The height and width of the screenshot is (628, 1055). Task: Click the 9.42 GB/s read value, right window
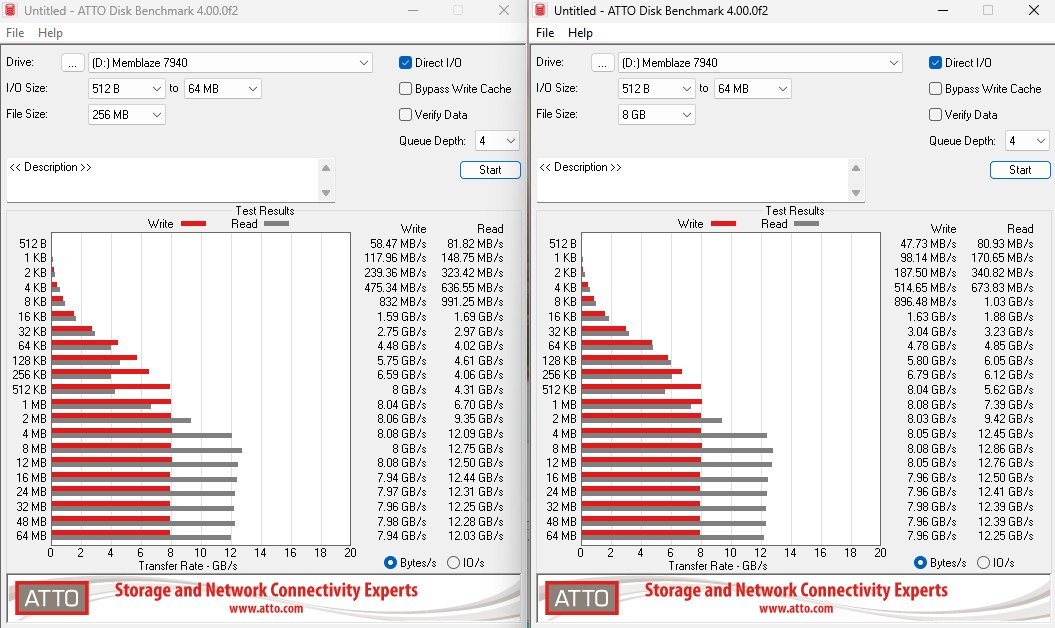tap(1009, 419)
